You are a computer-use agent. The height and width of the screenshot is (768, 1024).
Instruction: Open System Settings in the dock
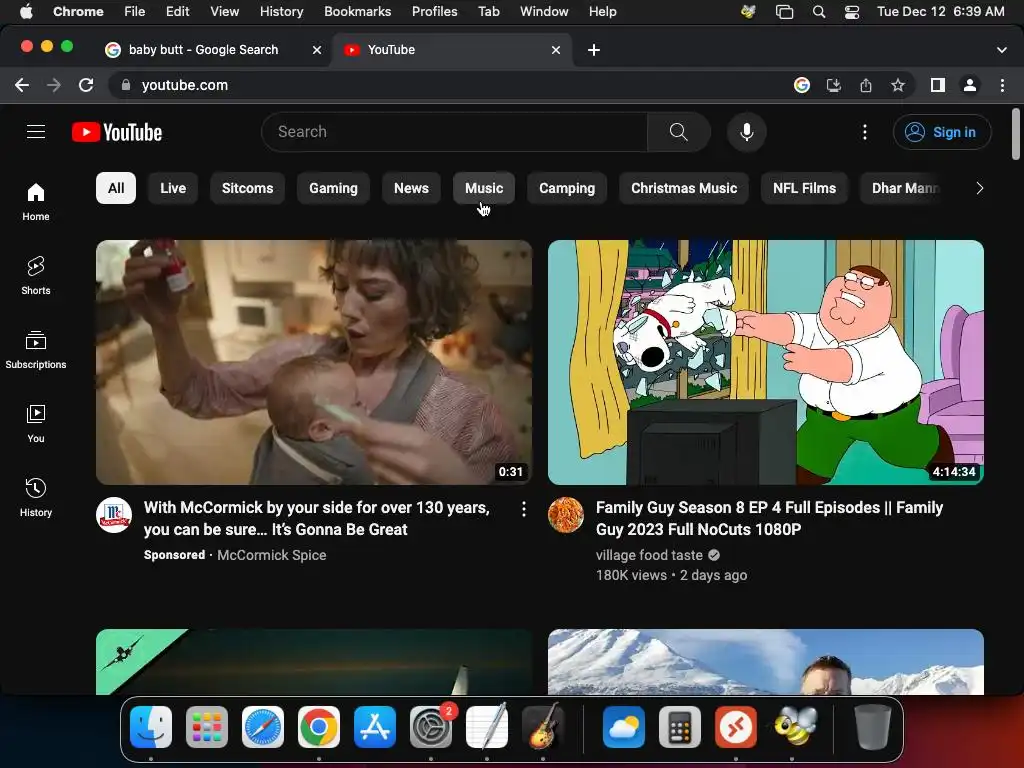[430, 727]
